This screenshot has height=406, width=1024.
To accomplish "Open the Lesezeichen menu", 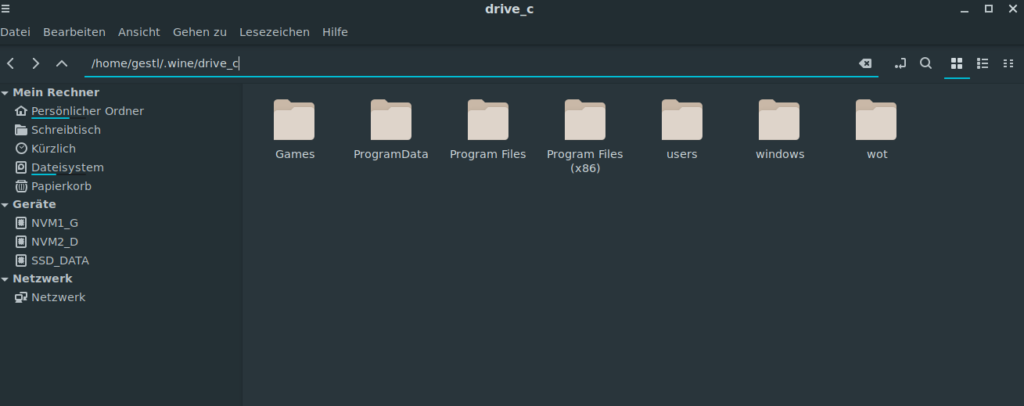I will tap(274, 32).
